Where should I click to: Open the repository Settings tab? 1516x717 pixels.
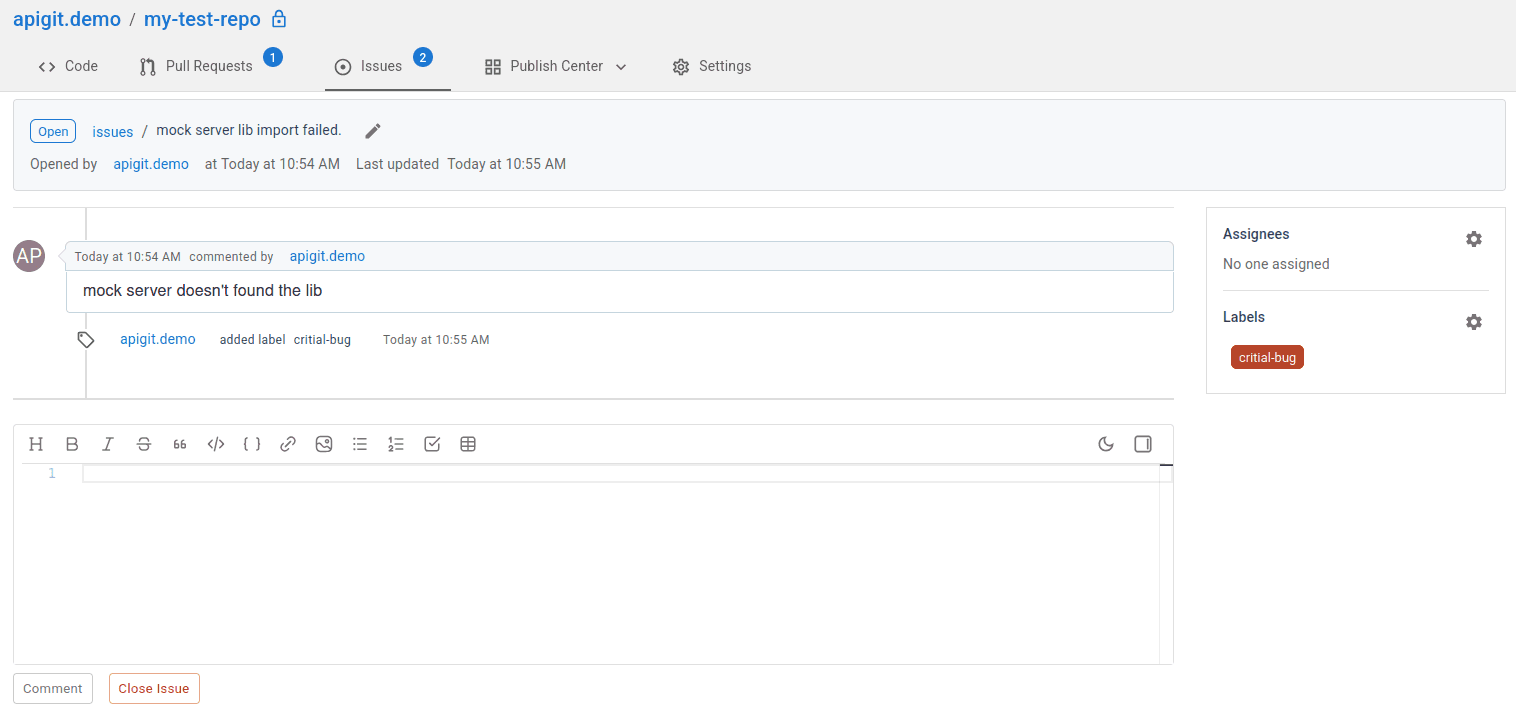(712, 66)
